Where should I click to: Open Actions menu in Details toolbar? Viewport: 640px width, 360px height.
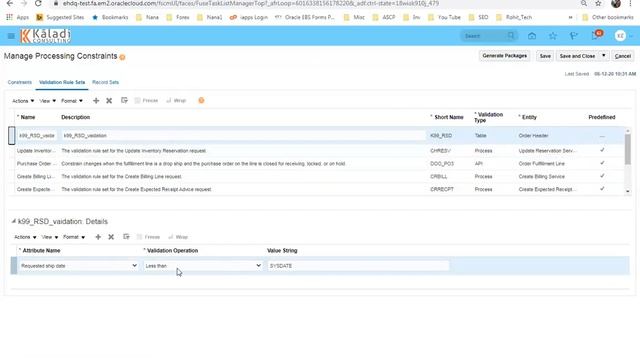(25, 237)
